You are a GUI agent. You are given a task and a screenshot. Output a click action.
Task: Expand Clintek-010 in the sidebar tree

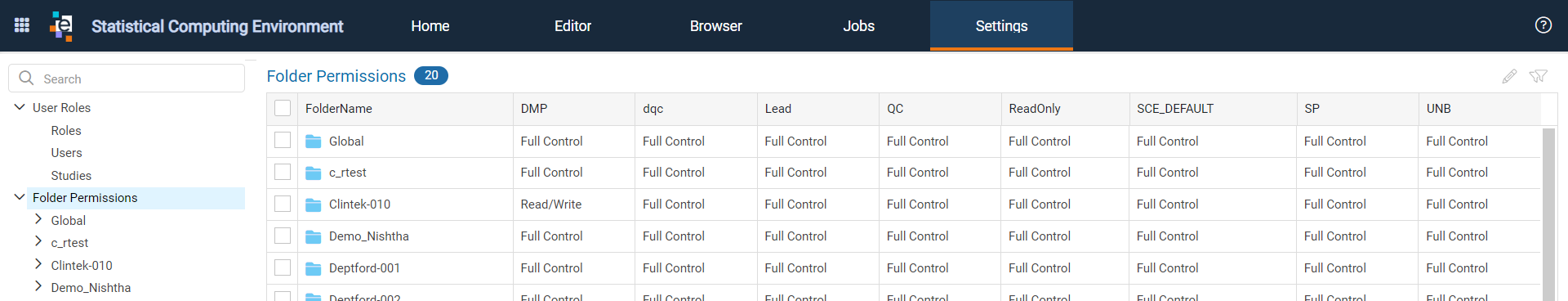click(38, 264)
